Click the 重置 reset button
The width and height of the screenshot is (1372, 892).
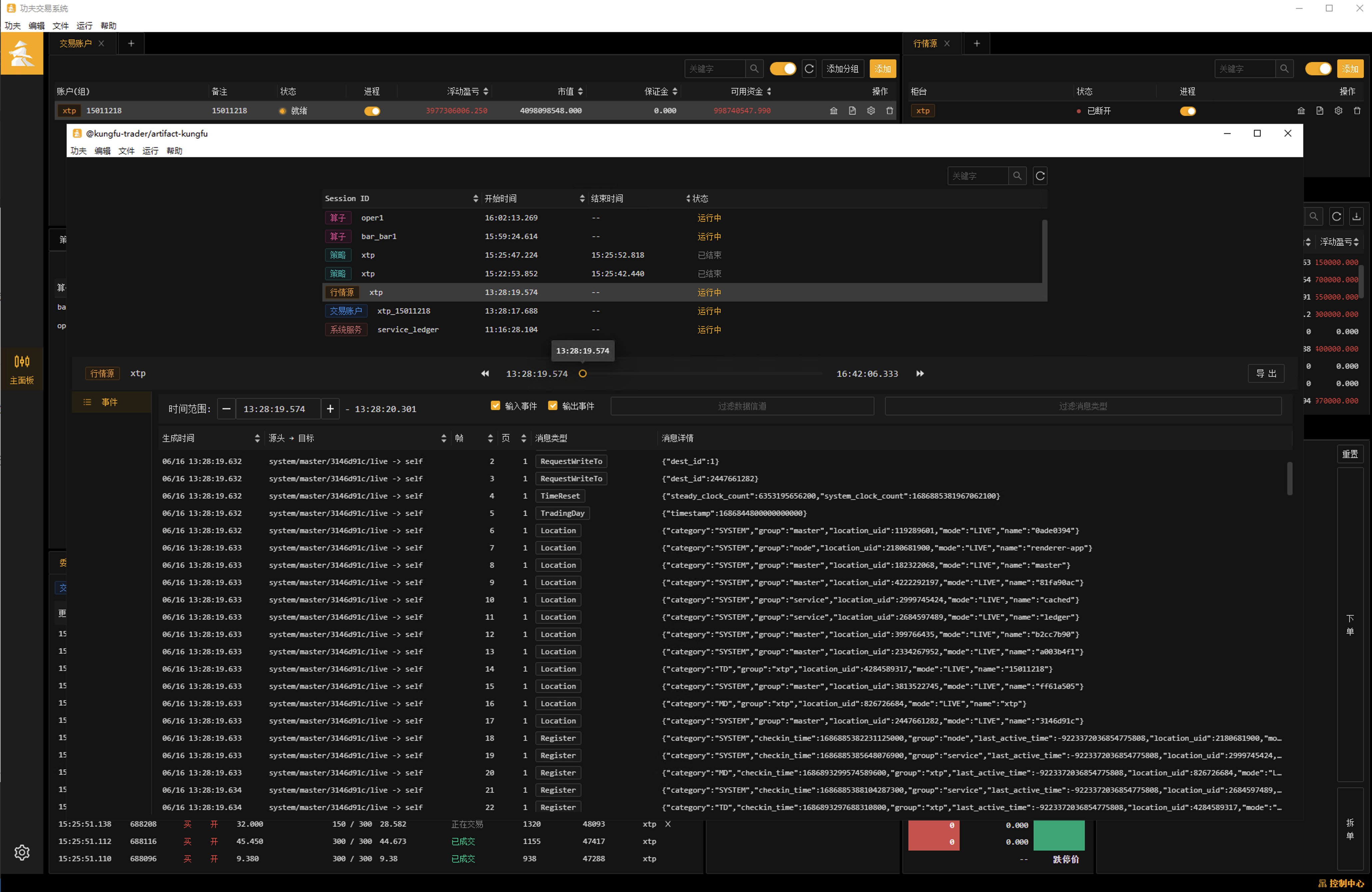coord(1350,454)
